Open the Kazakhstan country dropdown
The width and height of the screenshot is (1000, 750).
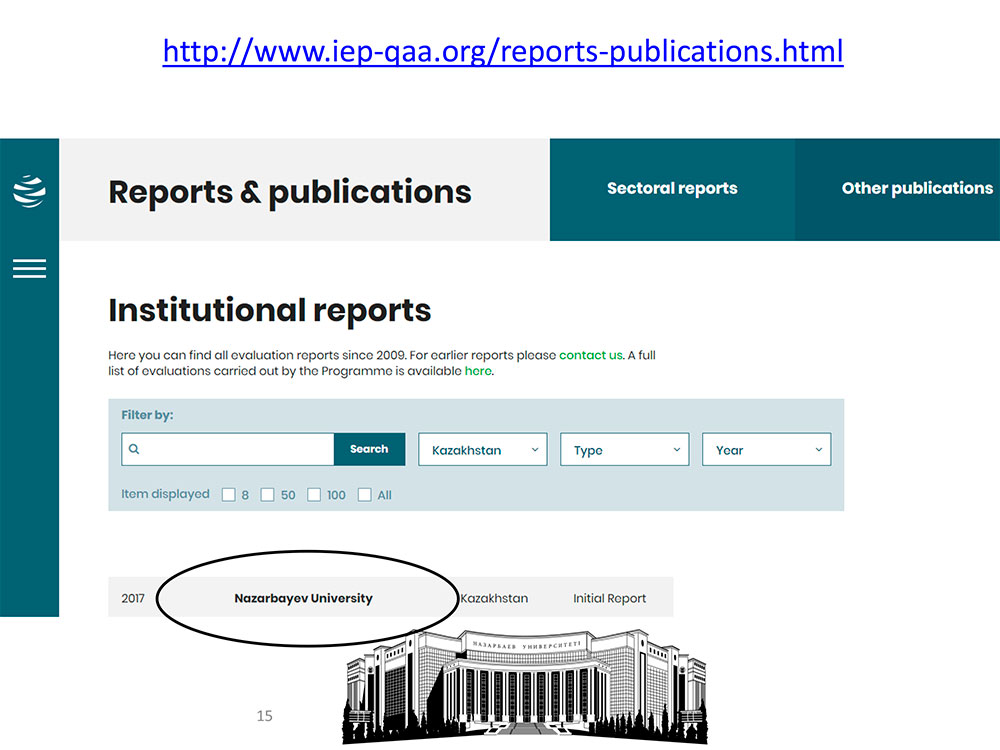(x=483, y=450)
